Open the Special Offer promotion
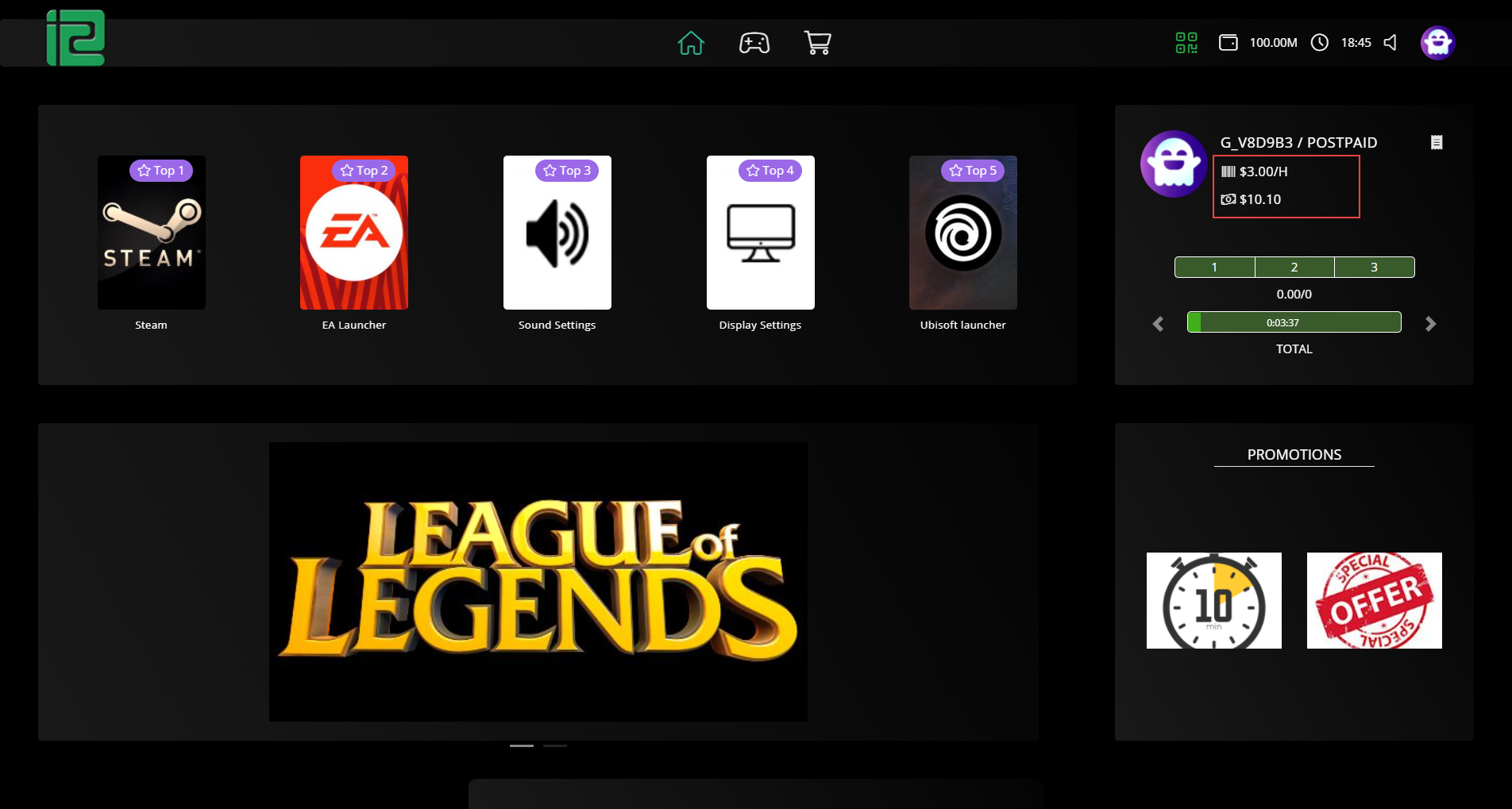 point(1375,600)
